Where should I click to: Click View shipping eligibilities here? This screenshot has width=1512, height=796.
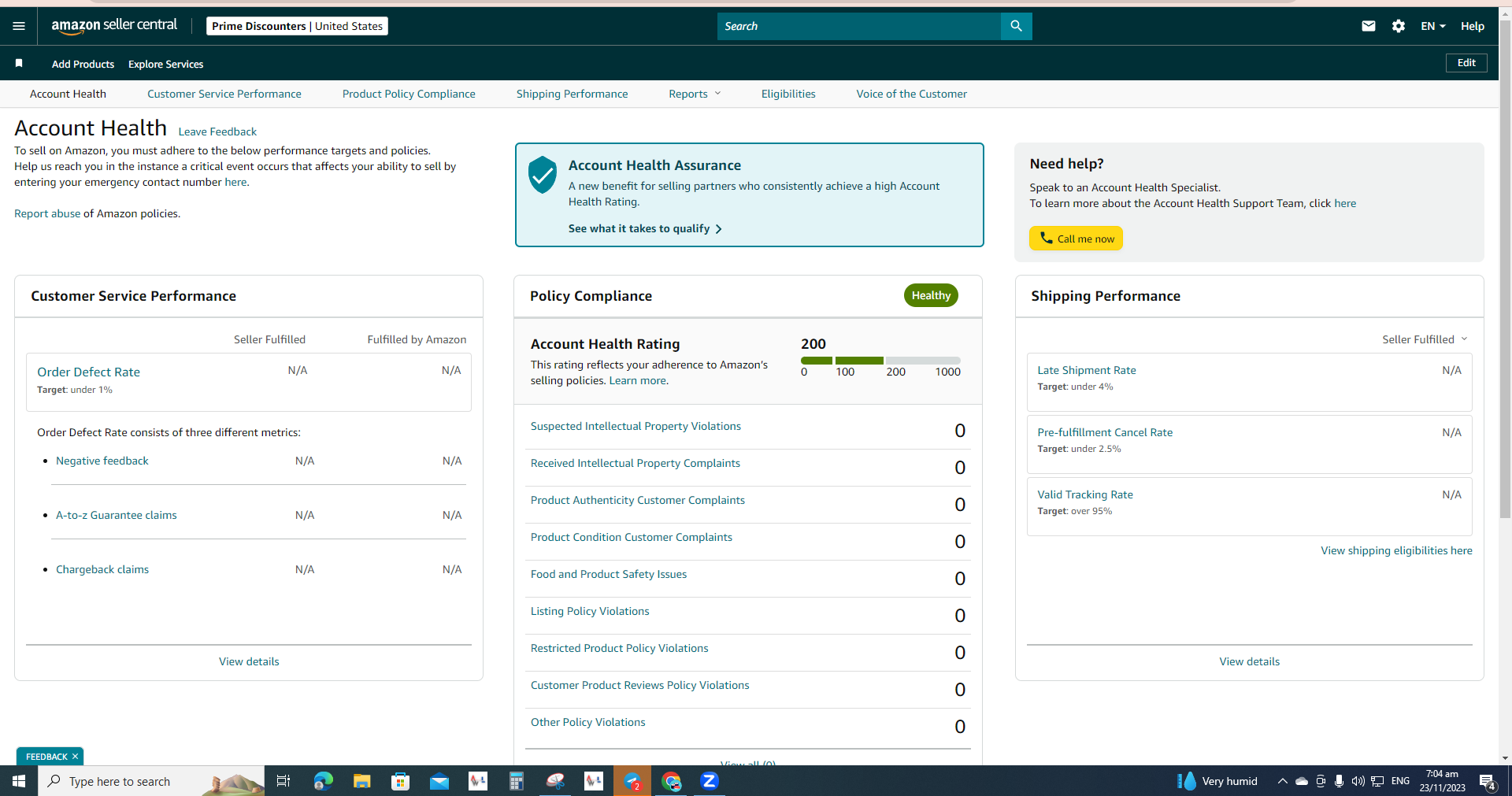1396,550
